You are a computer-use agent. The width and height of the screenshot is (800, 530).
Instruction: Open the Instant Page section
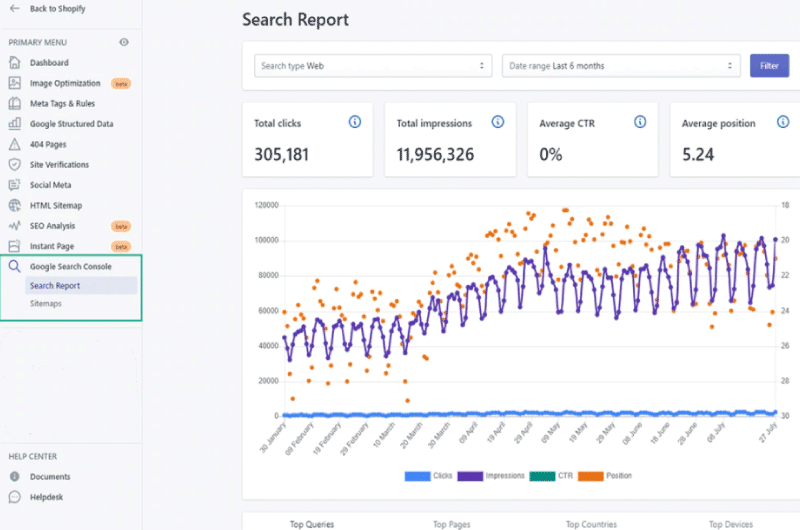52,246
